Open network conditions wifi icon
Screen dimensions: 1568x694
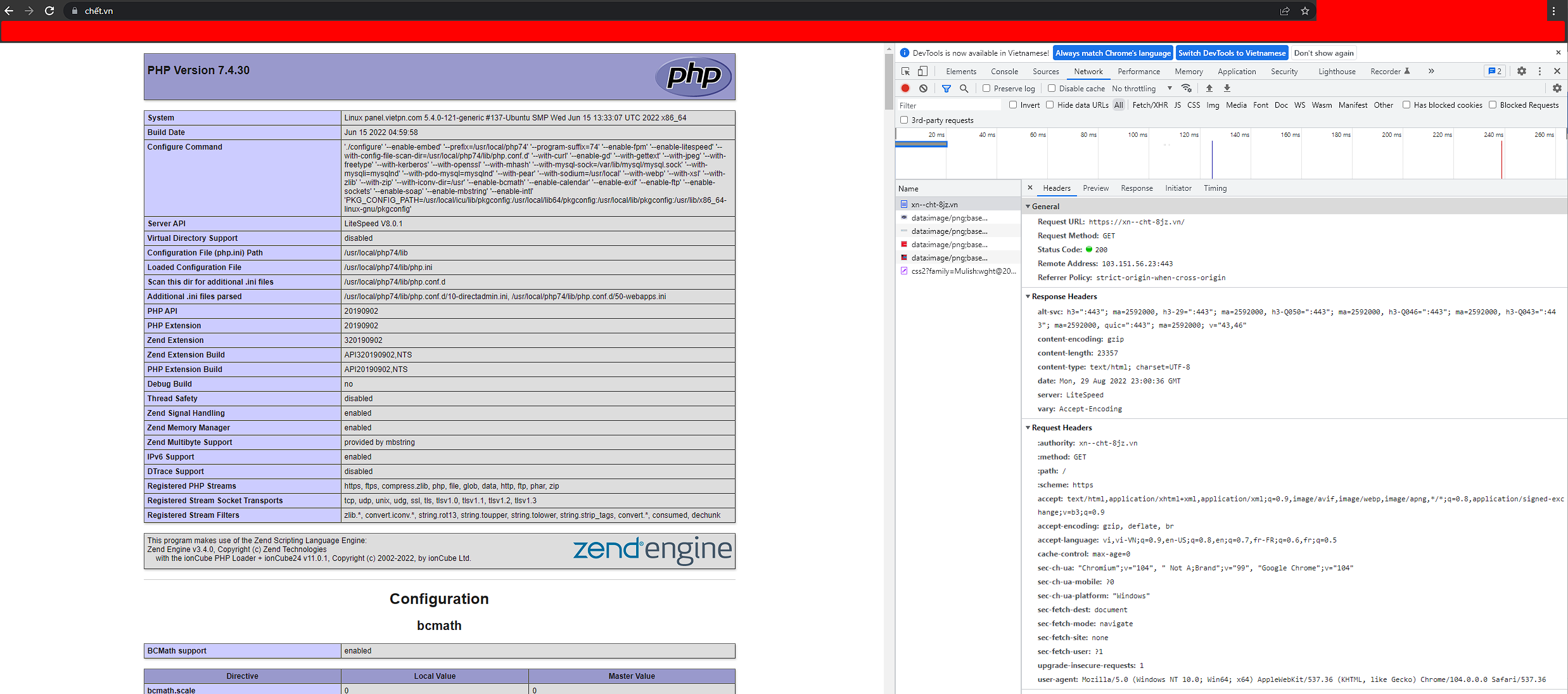point(1187,89)
